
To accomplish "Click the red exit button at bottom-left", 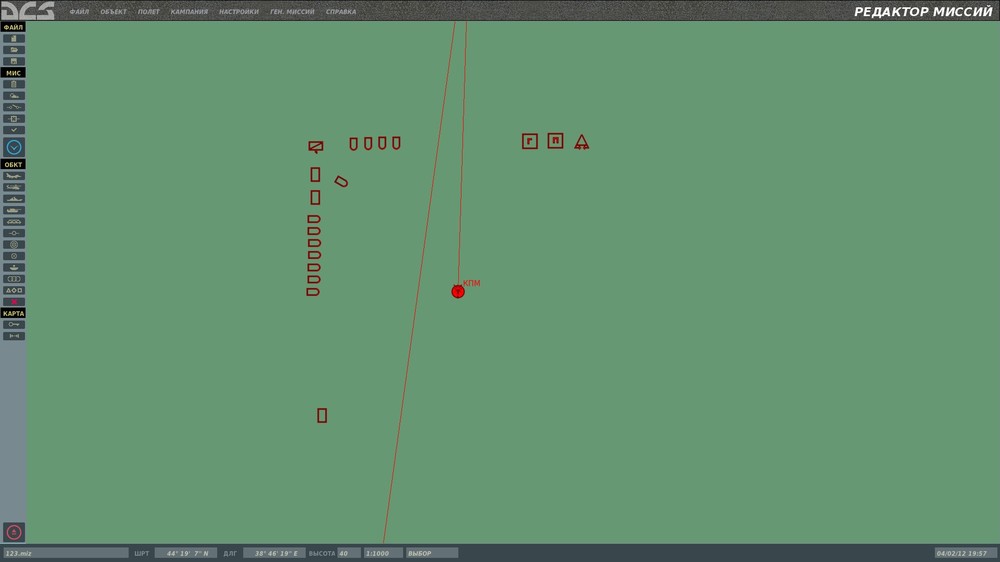I will click(x=13, y=533).
